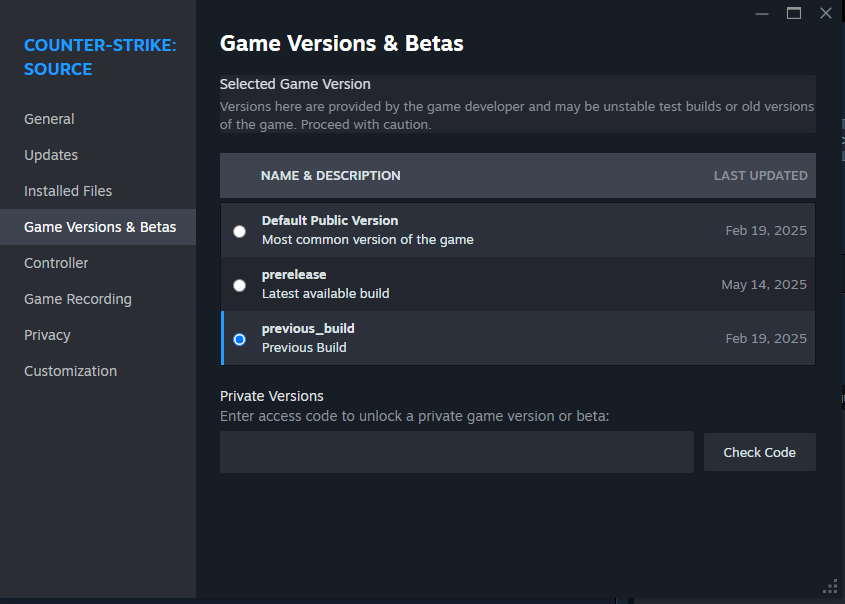Image resolution: width=845 pixels, height=604 pixels.
Task: Close the properties window
Action: coord(826,13)
